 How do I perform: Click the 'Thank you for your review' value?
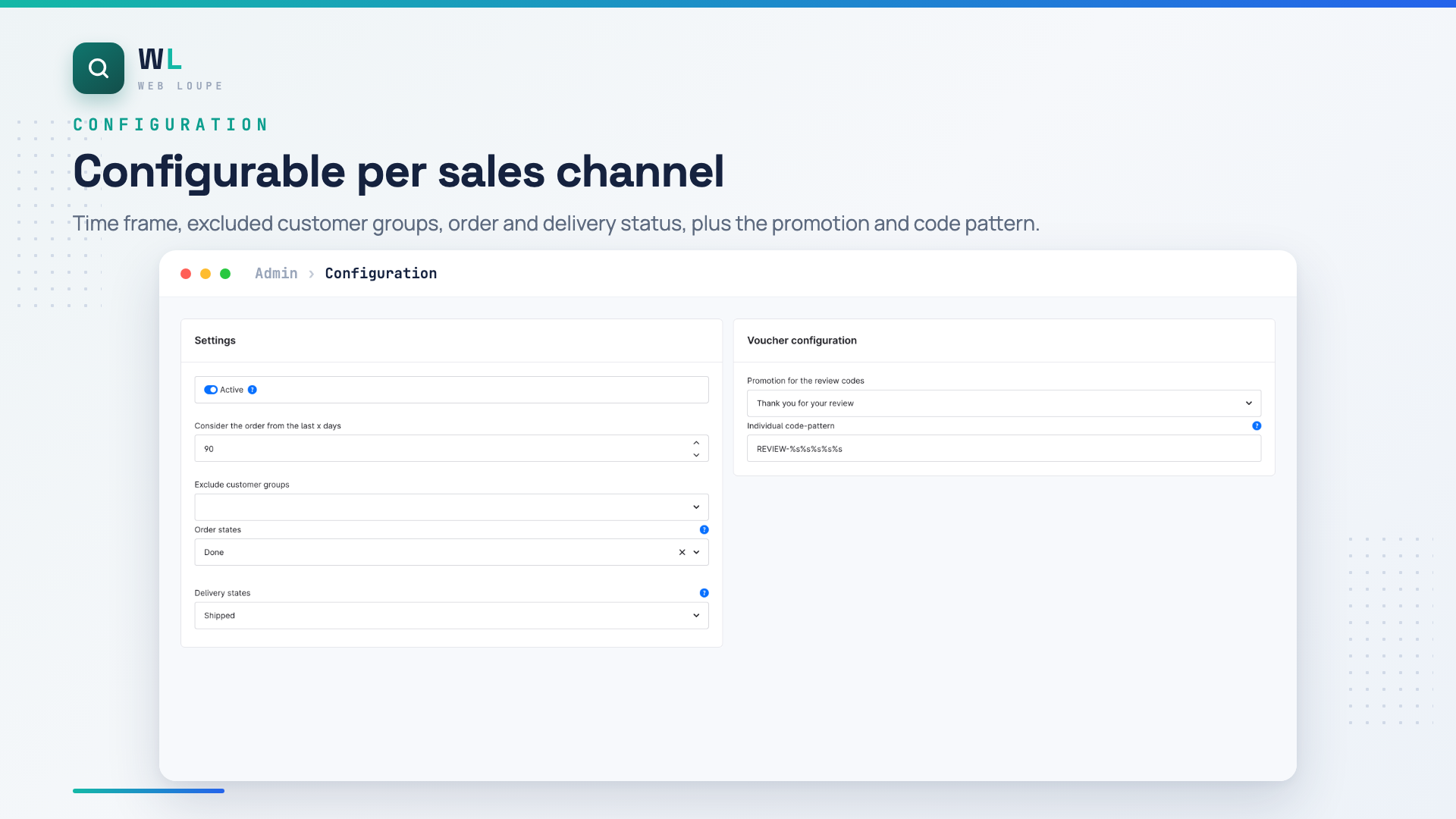point(805,403)
